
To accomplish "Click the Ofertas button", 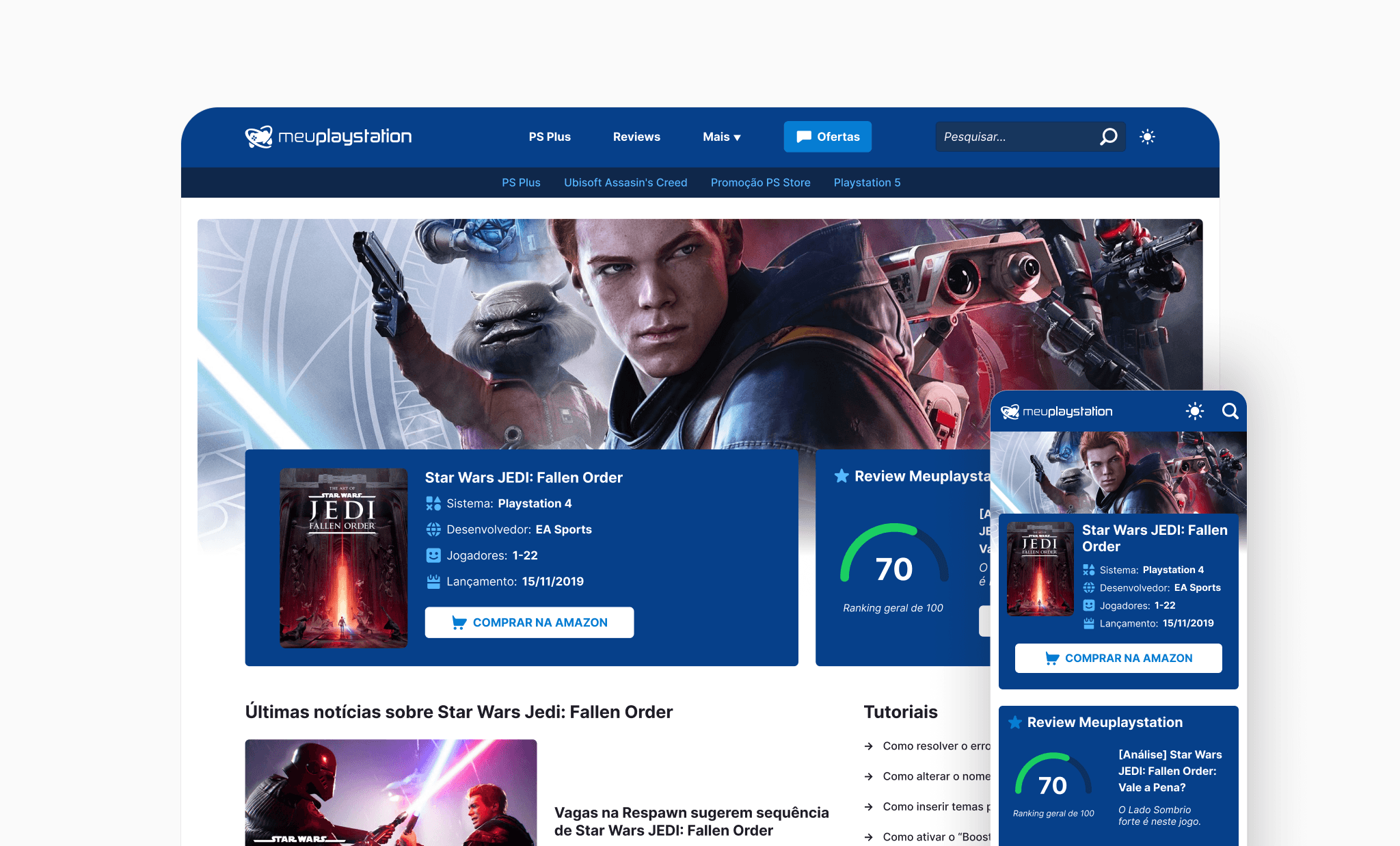I will click(827, 137).
